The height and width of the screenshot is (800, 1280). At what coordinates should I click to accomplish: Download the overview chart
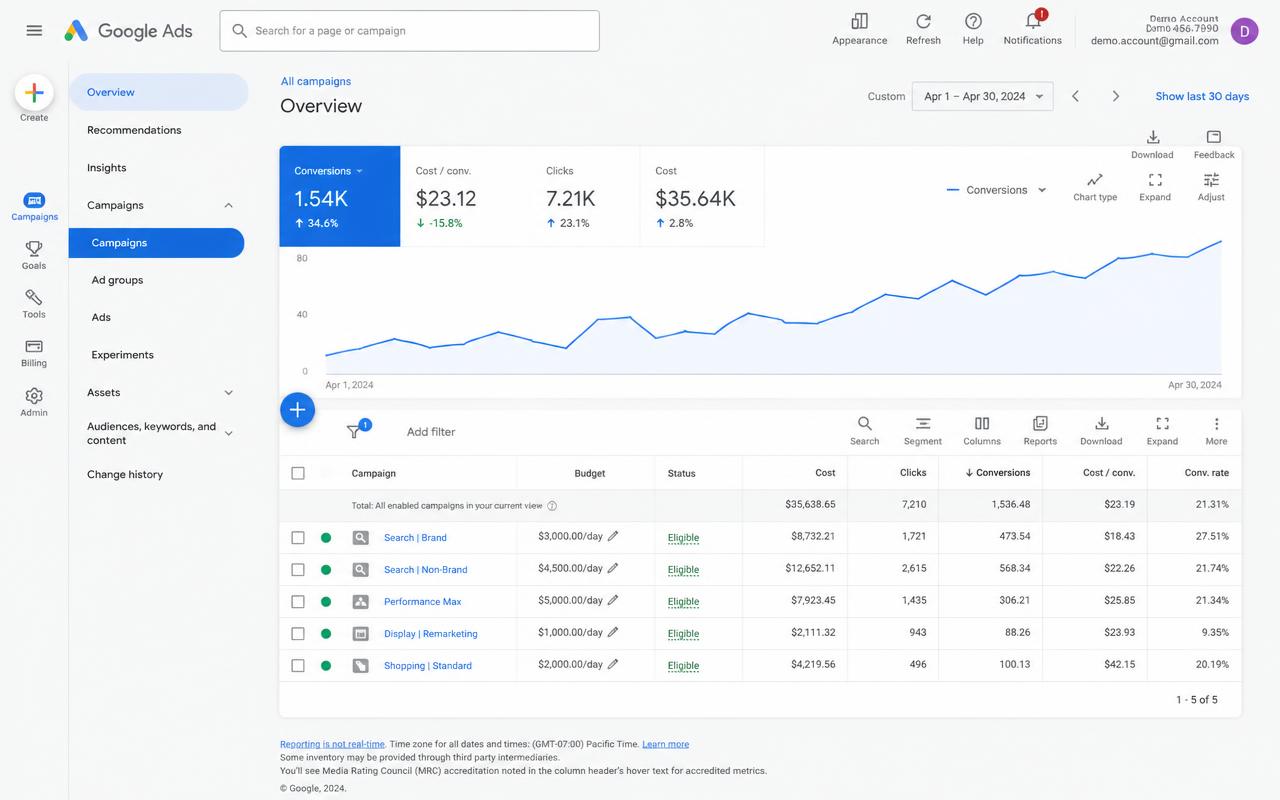1152,144
